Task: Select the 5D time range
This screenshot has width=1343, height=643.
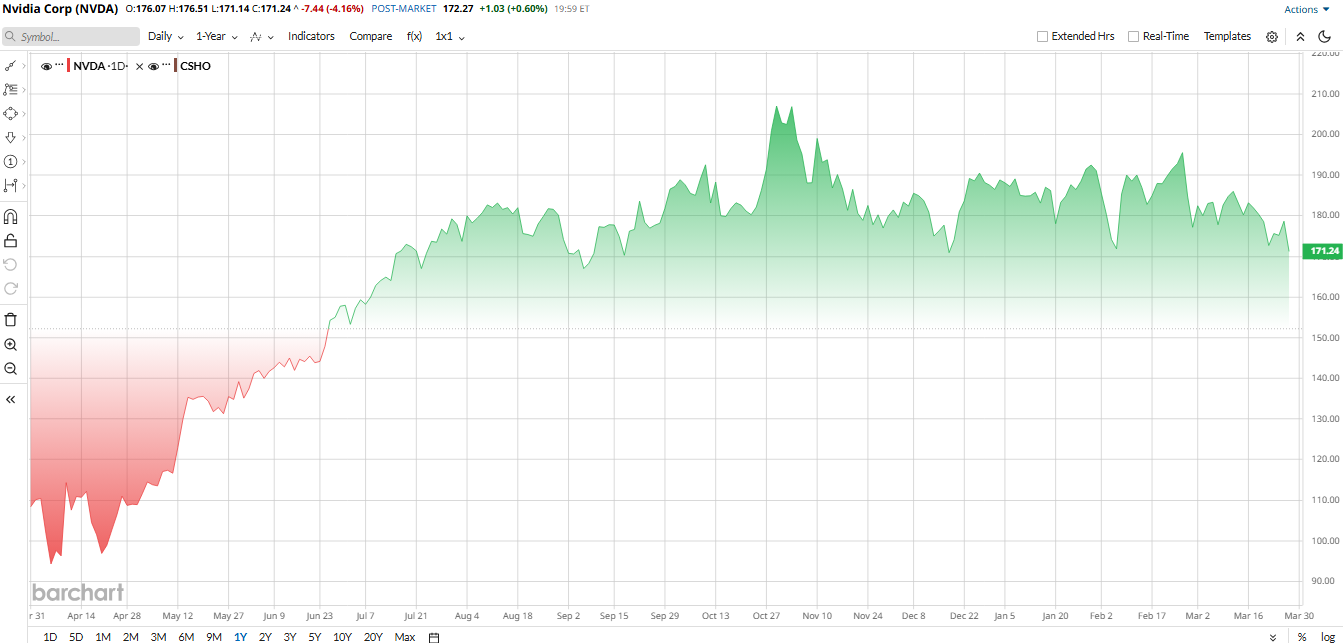Action: tap(76, 637)
